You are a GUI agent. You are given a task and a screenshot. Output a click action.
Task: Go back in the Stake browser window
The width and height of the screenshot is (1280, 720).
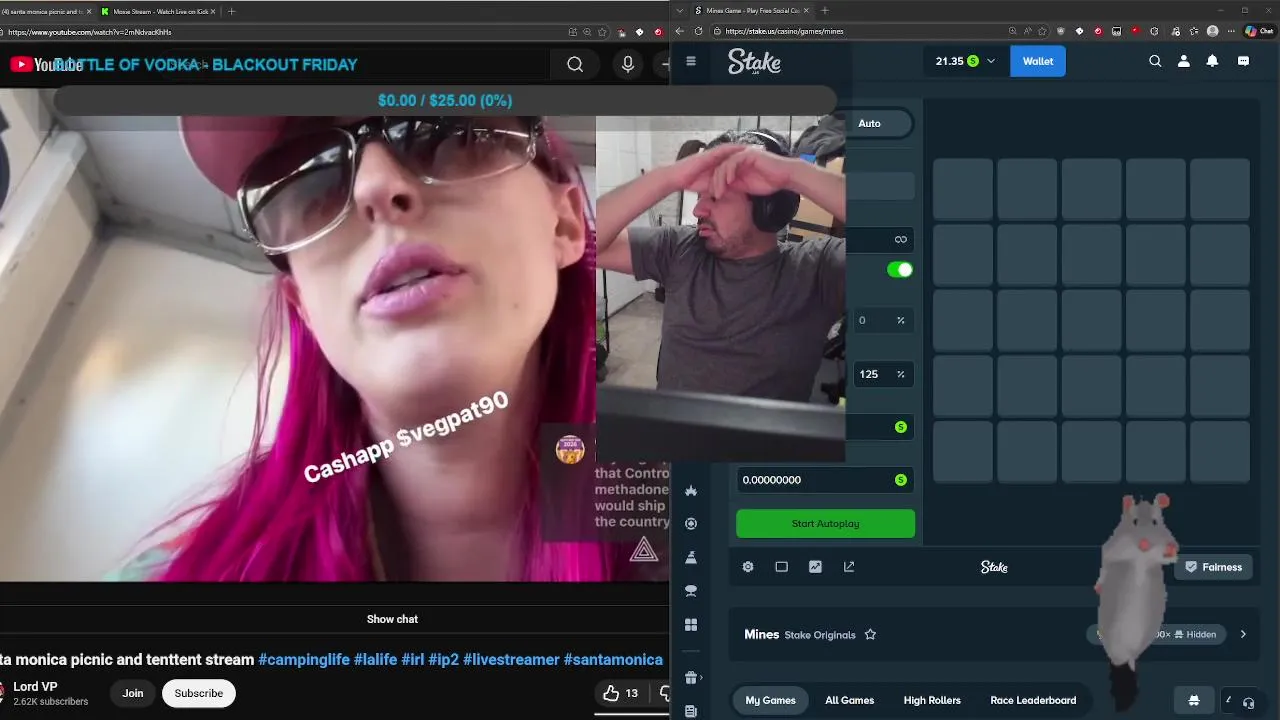coord(680,31)
